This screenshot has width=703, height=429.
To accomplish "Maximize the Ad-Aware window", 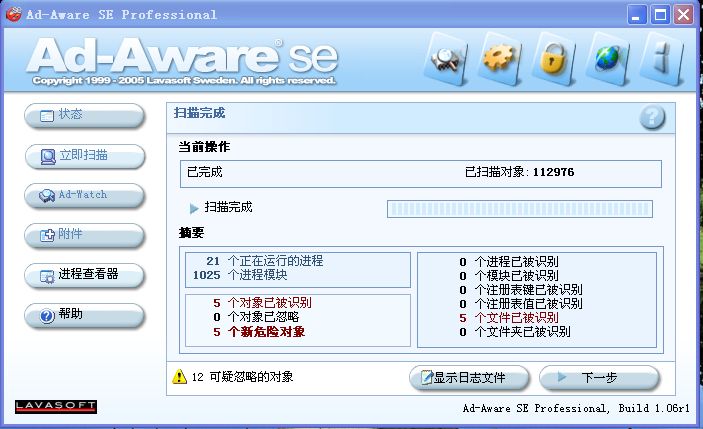I will (660, 15).
